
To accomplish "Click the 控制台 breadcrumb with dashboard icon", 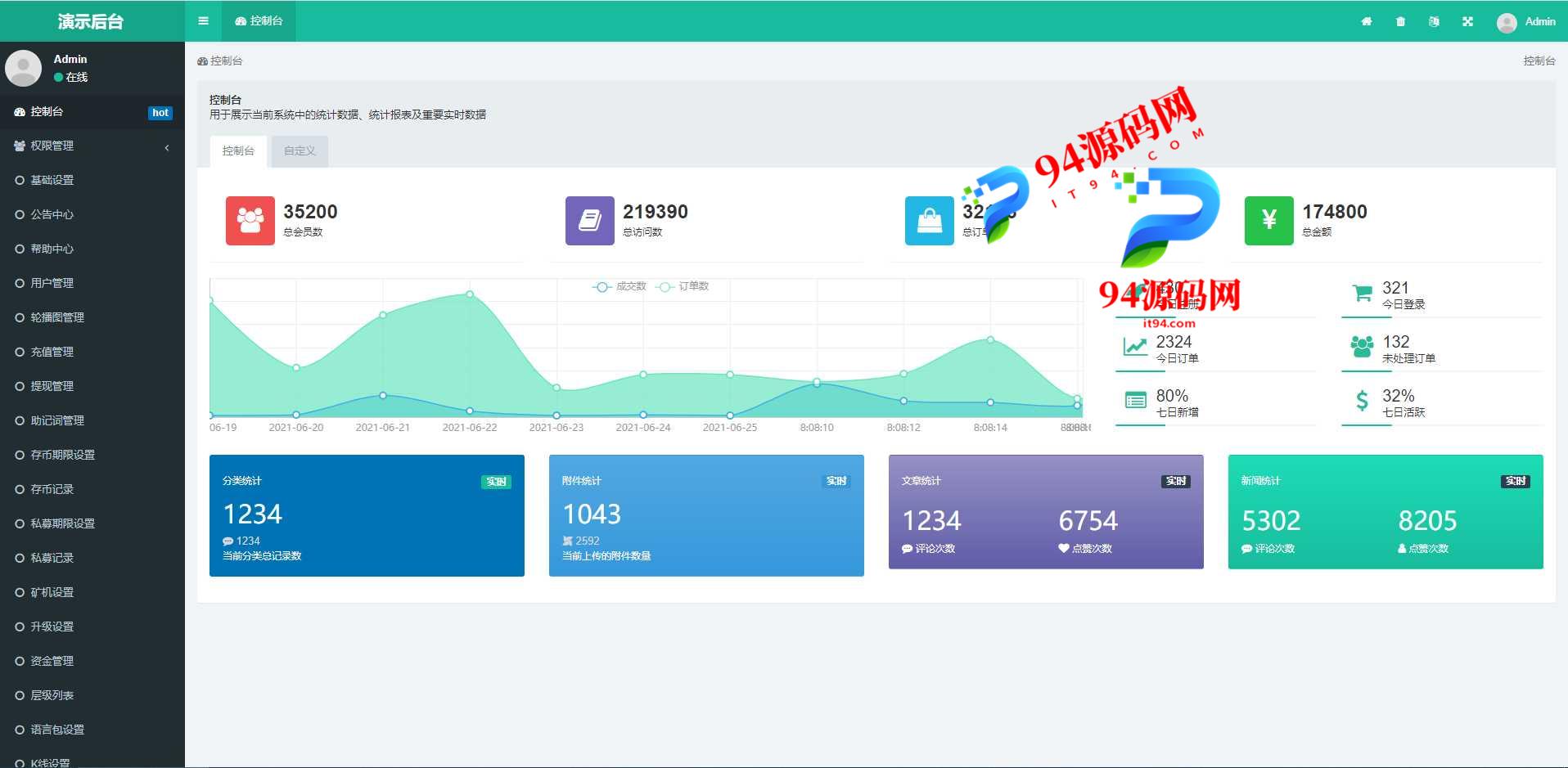I will [219, 61].
